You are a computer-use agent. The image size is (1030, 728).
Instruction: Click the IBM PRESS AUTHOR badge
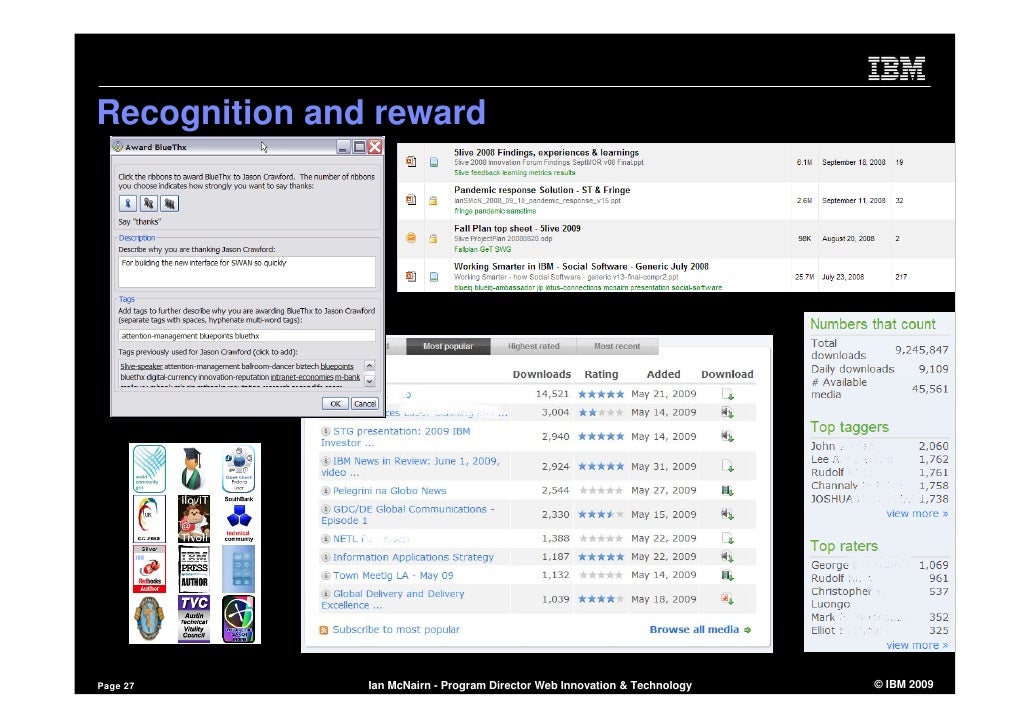coord(194,568)
